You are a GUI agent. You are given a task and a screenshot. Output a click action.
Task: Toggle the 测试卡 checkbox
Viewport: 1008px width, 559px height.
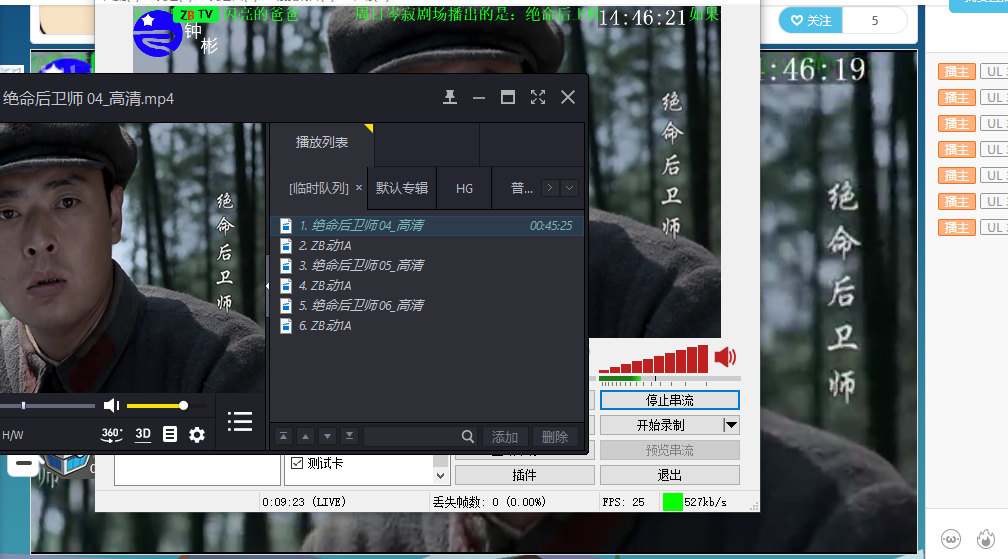click(x=297, y=463)
